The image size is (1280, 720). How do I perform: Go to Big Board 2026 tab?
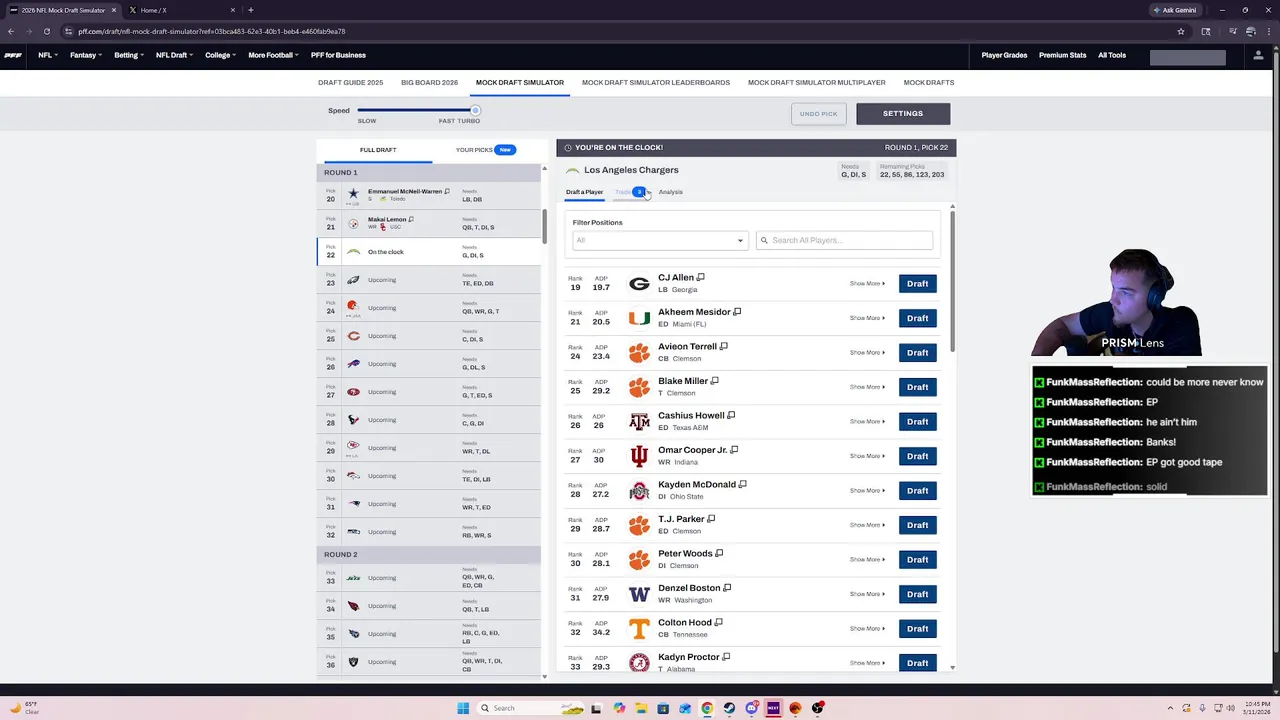[x=429, y=83]
